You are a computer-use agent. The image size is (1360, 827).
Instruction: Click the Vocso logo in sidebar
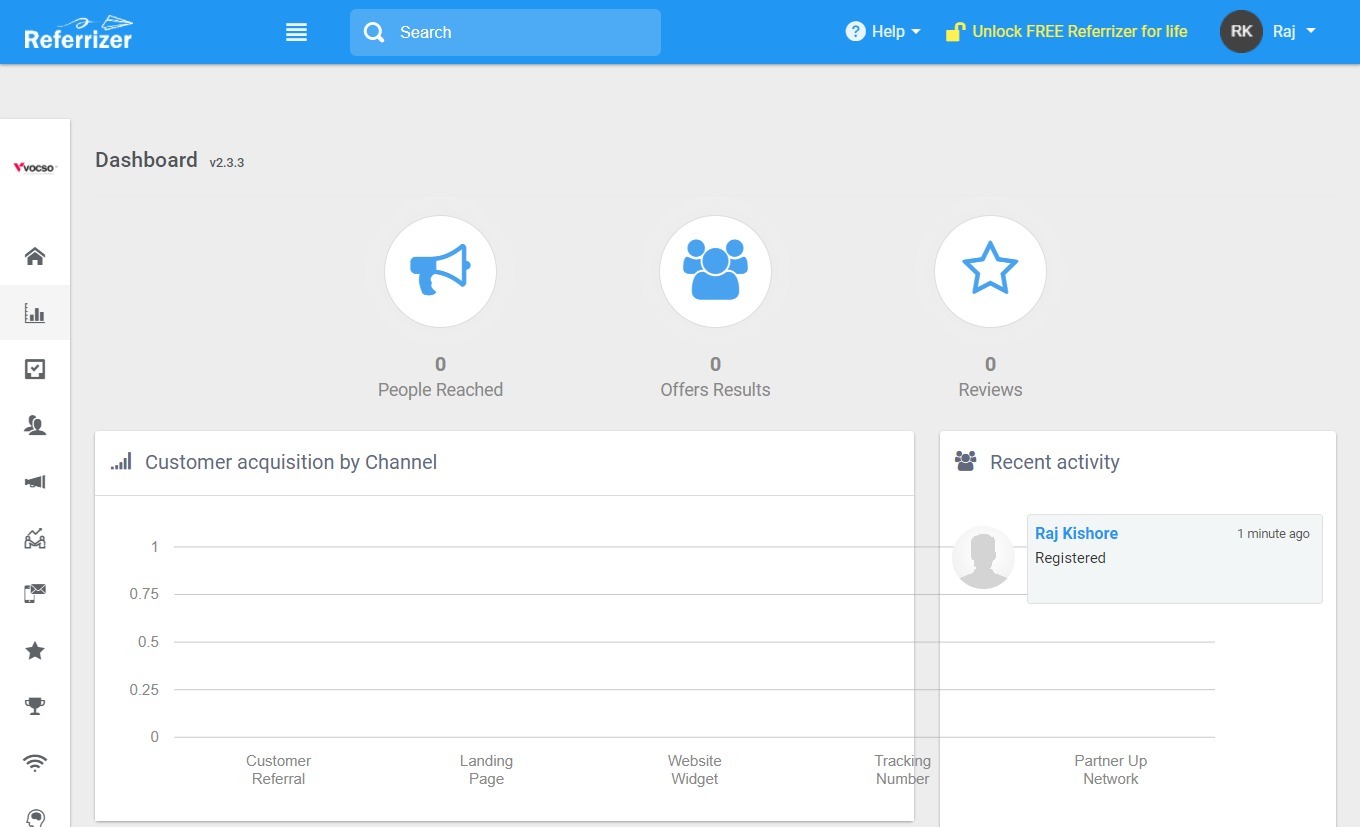click(35, 167)
